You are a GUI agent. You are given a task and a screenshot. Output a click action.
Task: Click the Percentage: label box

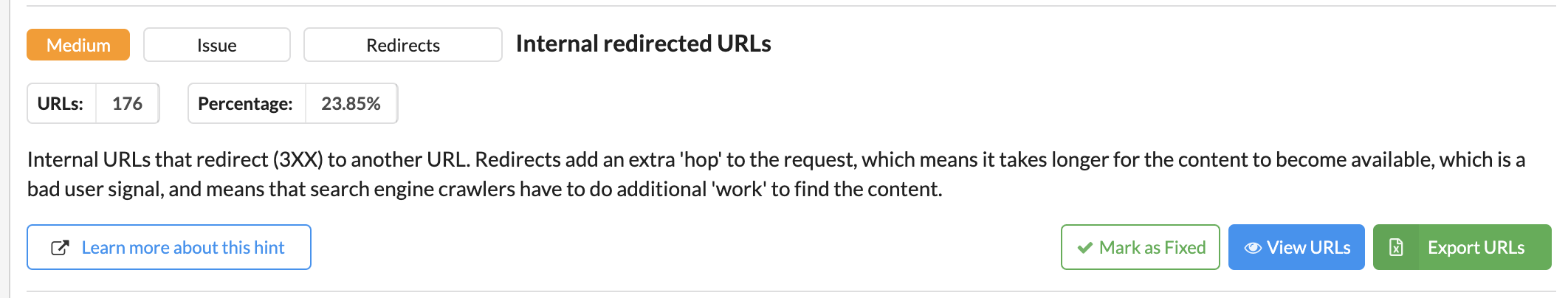tap(247, 103)
